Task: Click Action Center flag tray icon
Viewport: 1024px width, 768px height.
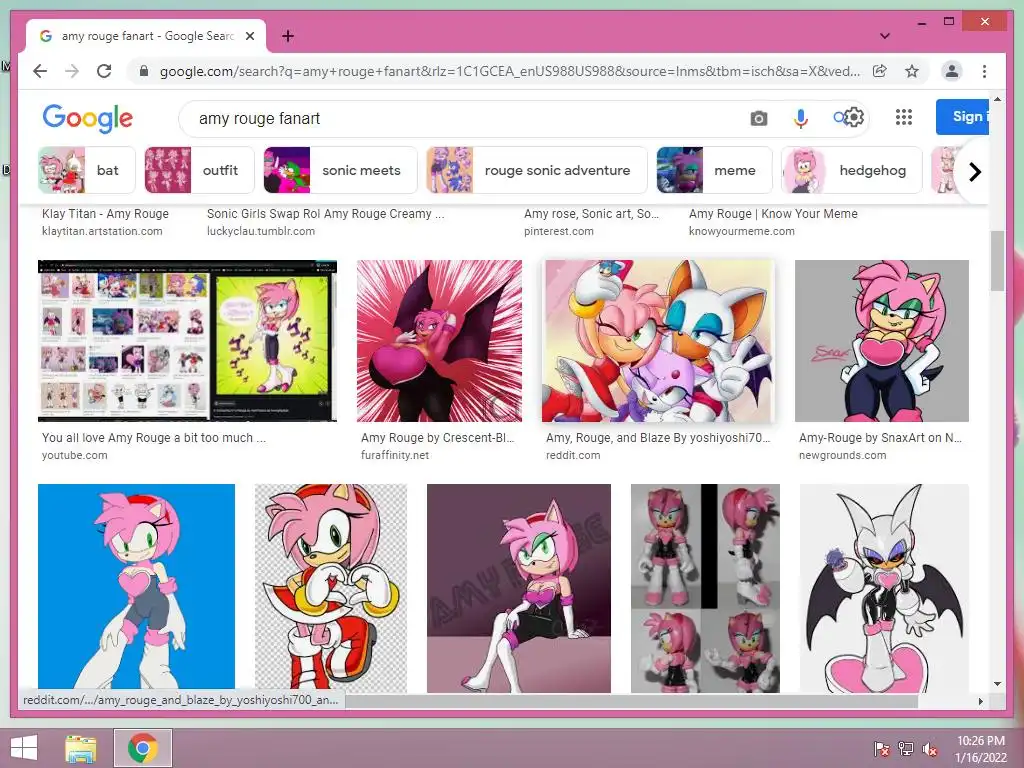Action: 881,749
